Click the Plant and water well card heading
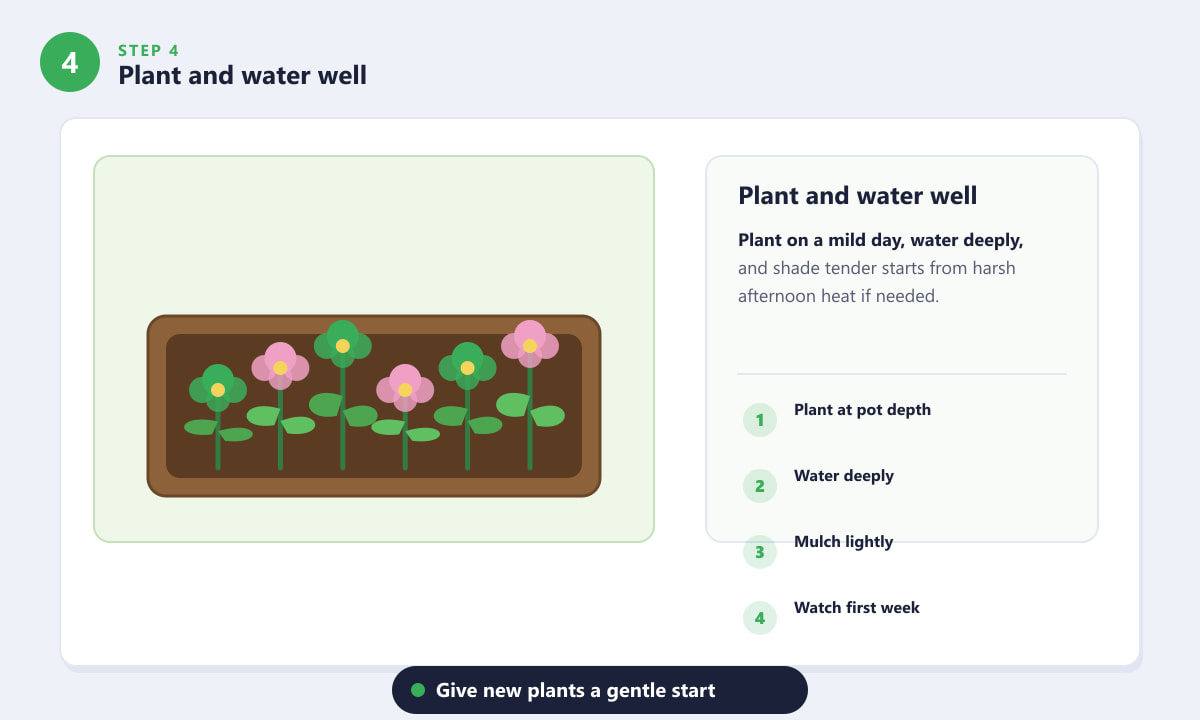The image size is (1200, 720). pyautogui.click(x=858, y=195)
